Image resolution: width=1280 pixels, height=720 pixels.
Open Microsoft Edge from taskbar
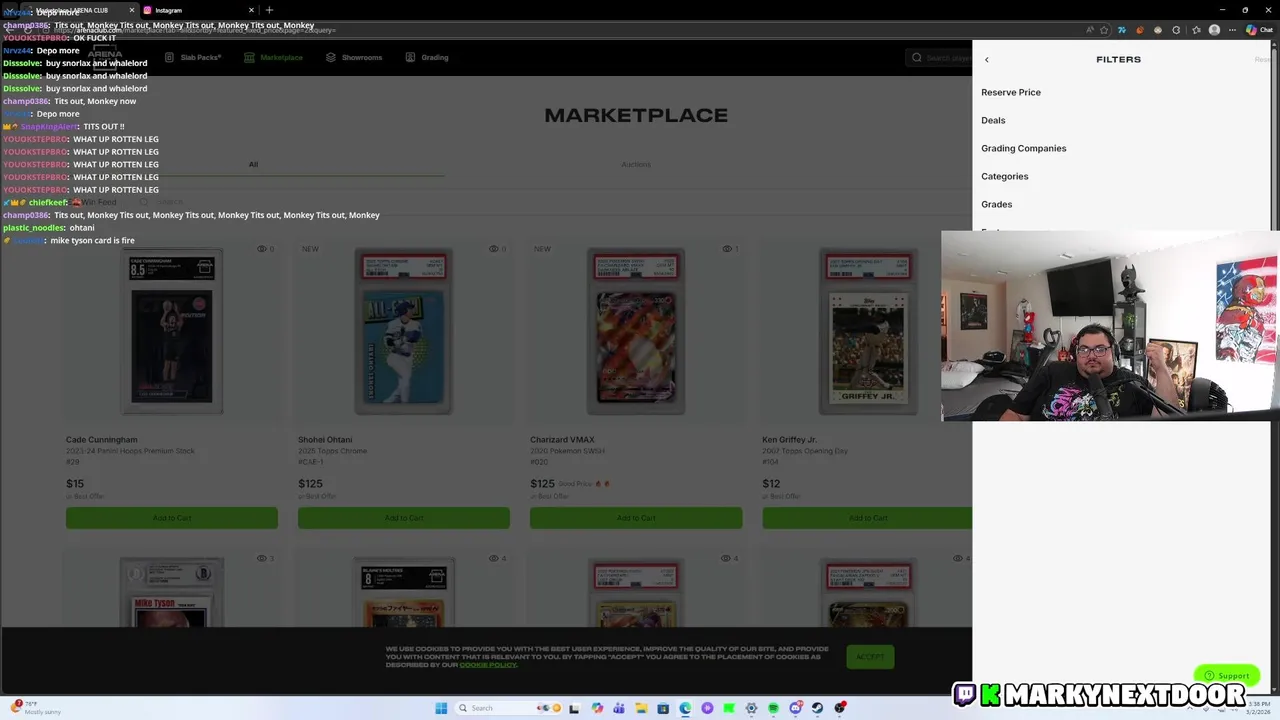pos(685,708)
